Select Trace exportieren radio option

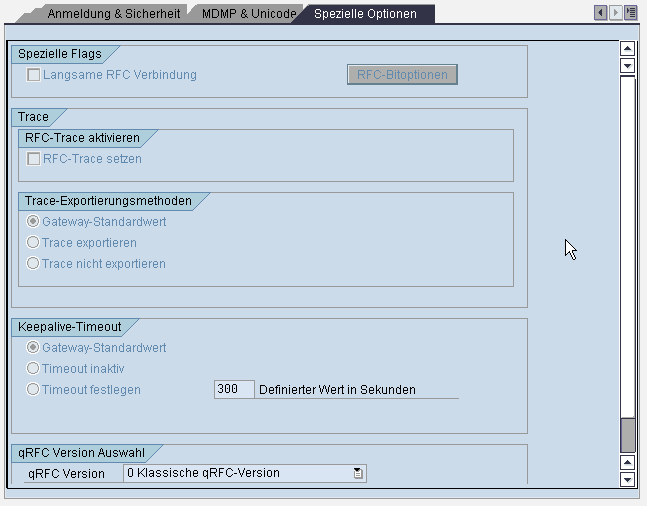point(34,243)
